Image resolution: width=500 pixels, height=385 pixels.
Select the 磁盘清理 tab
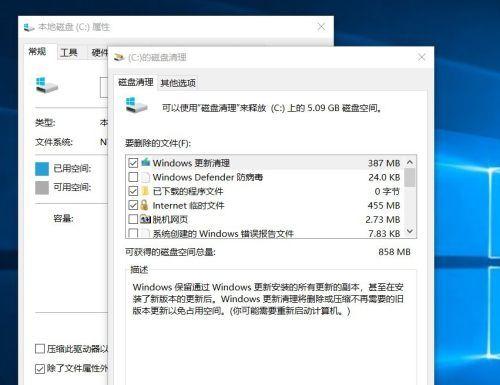136,82
